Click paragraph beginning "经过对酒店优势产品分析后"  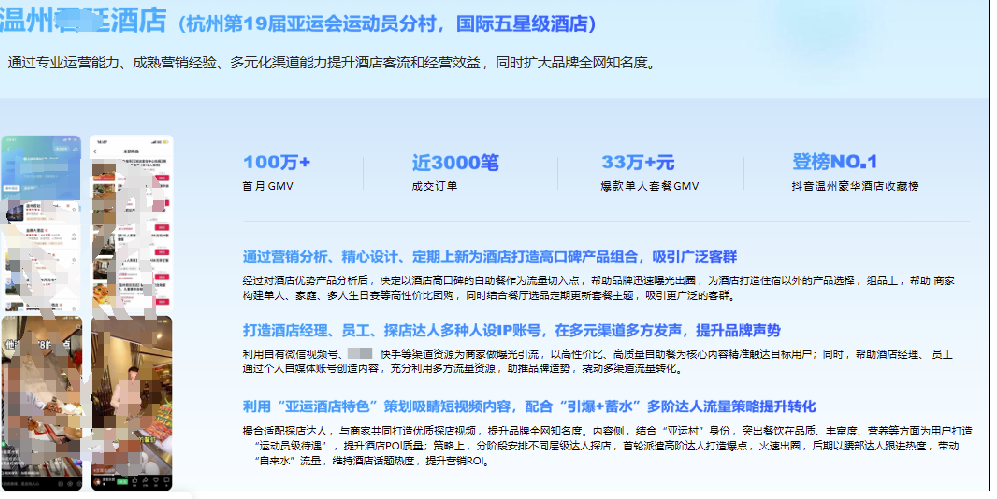point(598,288)
